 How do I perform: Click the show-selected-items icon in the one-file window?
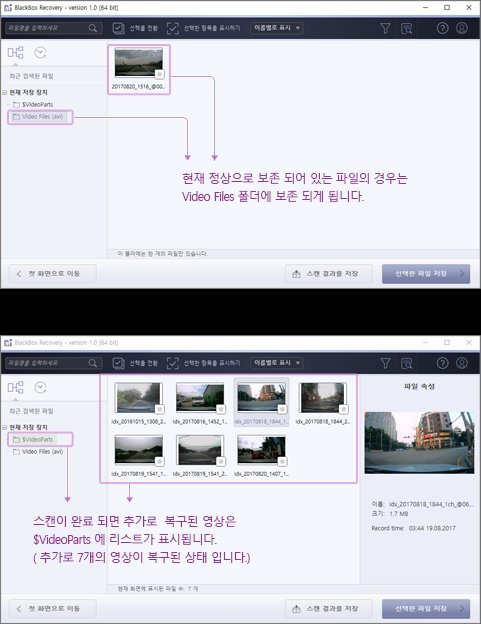tap(173, 28)
